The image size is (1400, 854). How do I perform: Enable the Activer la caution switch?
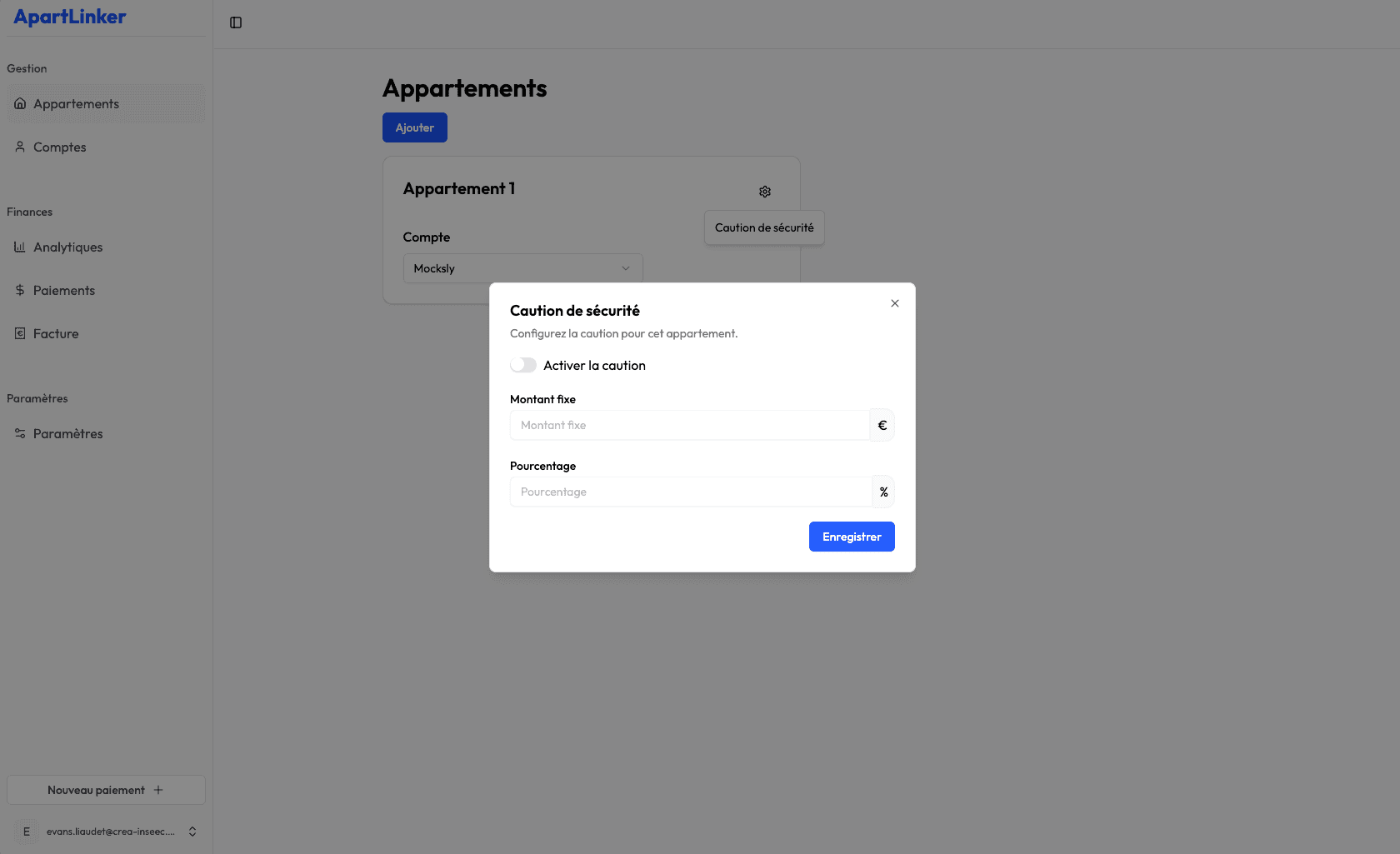pos(523,365)
